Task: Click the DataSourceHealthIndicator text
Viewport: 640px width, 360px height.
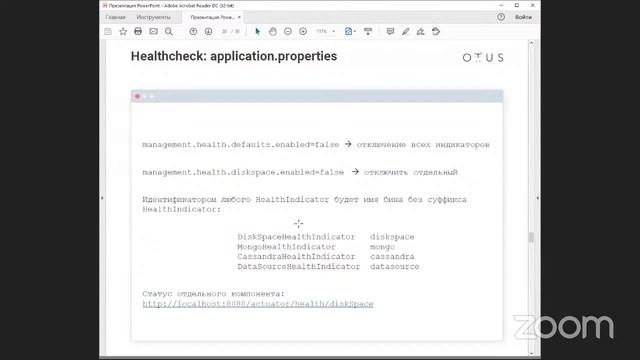Action: pos(299,266)
